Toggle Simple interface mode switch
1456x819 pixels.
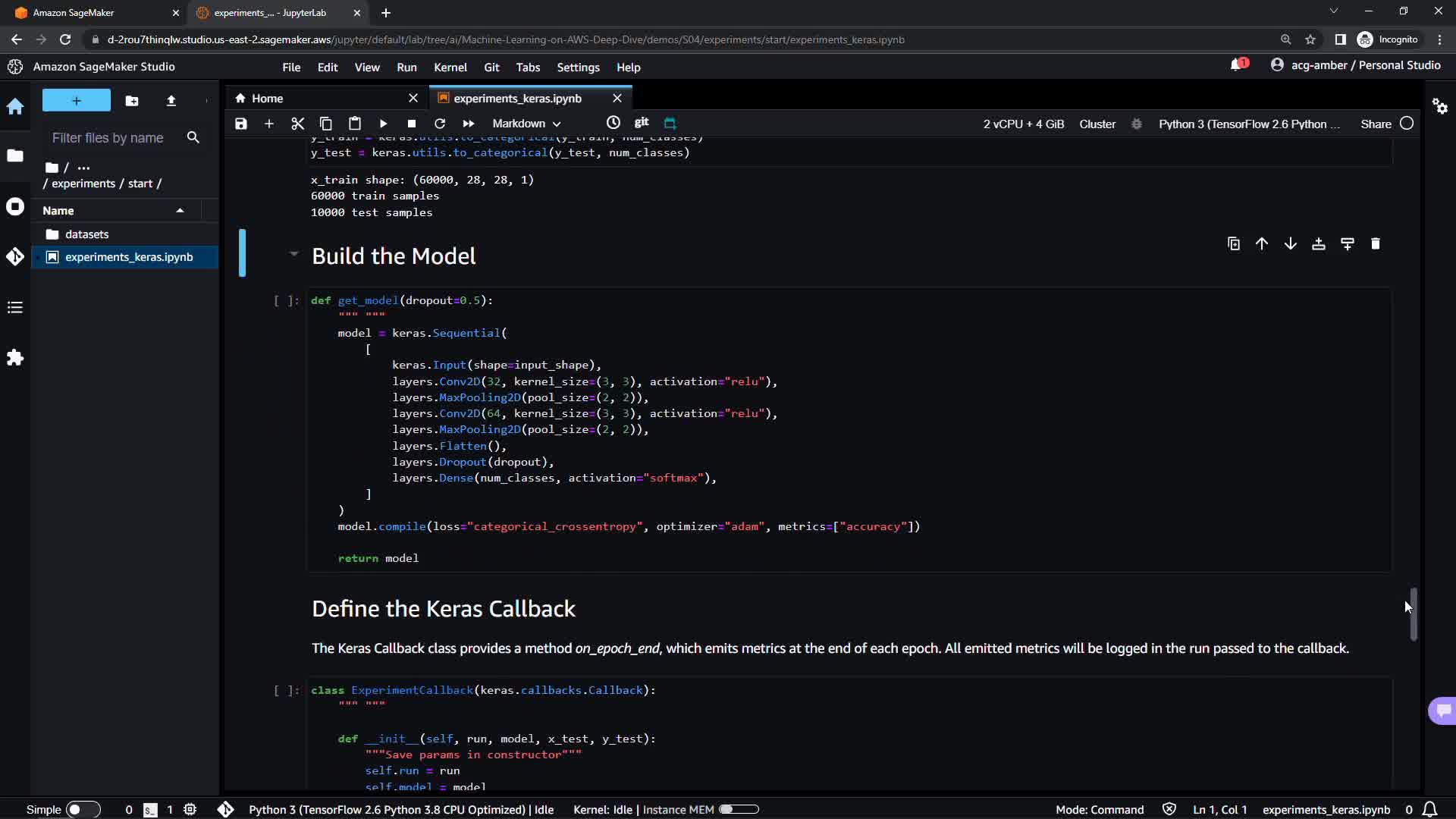(x=83, y=809)
